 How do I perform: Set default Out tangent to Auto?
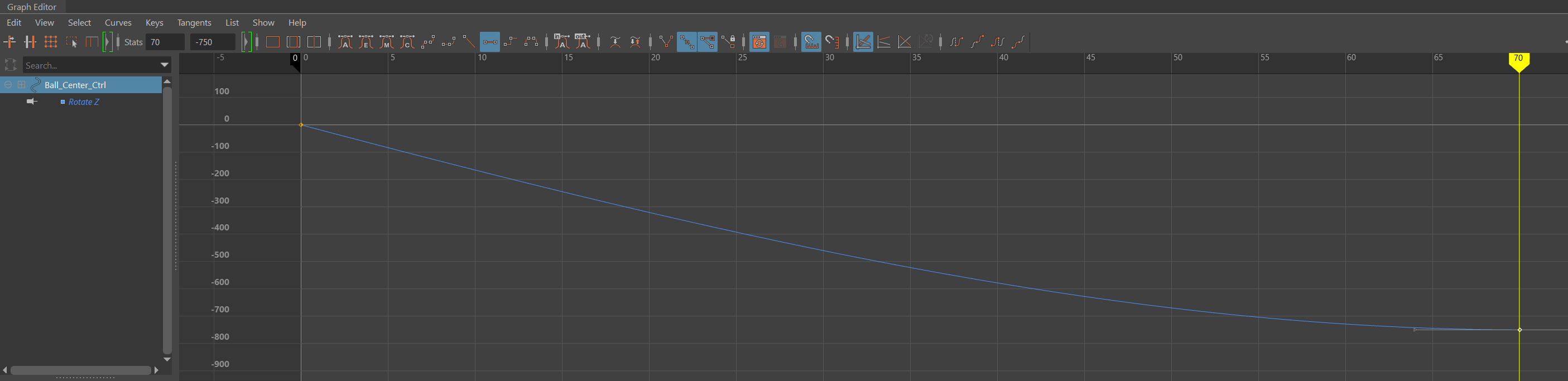pyautogui.click(x=583, y=42)
